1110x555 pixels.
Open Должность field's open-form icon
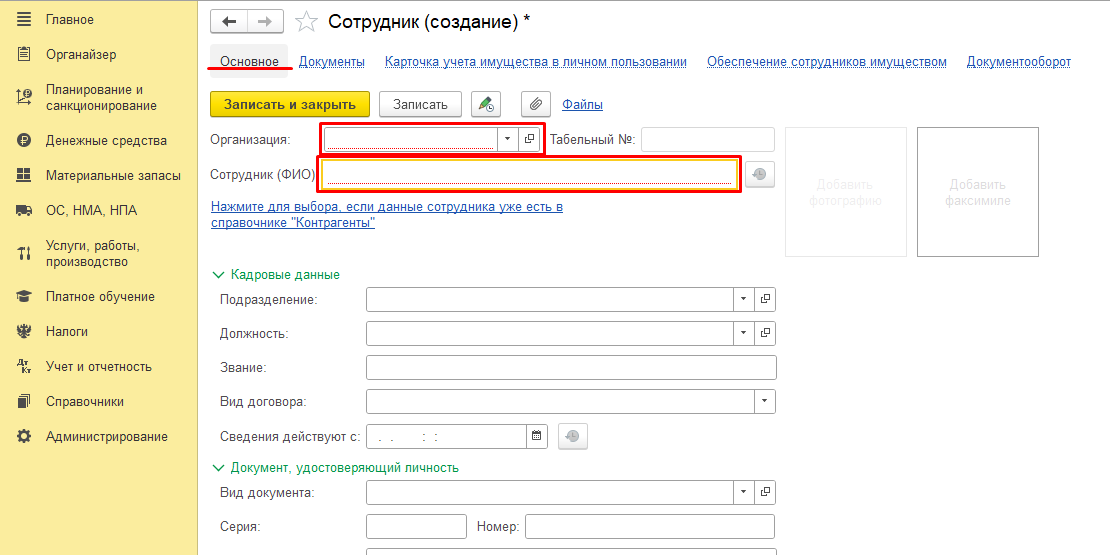pyautogui.click(x=765, y=332)
